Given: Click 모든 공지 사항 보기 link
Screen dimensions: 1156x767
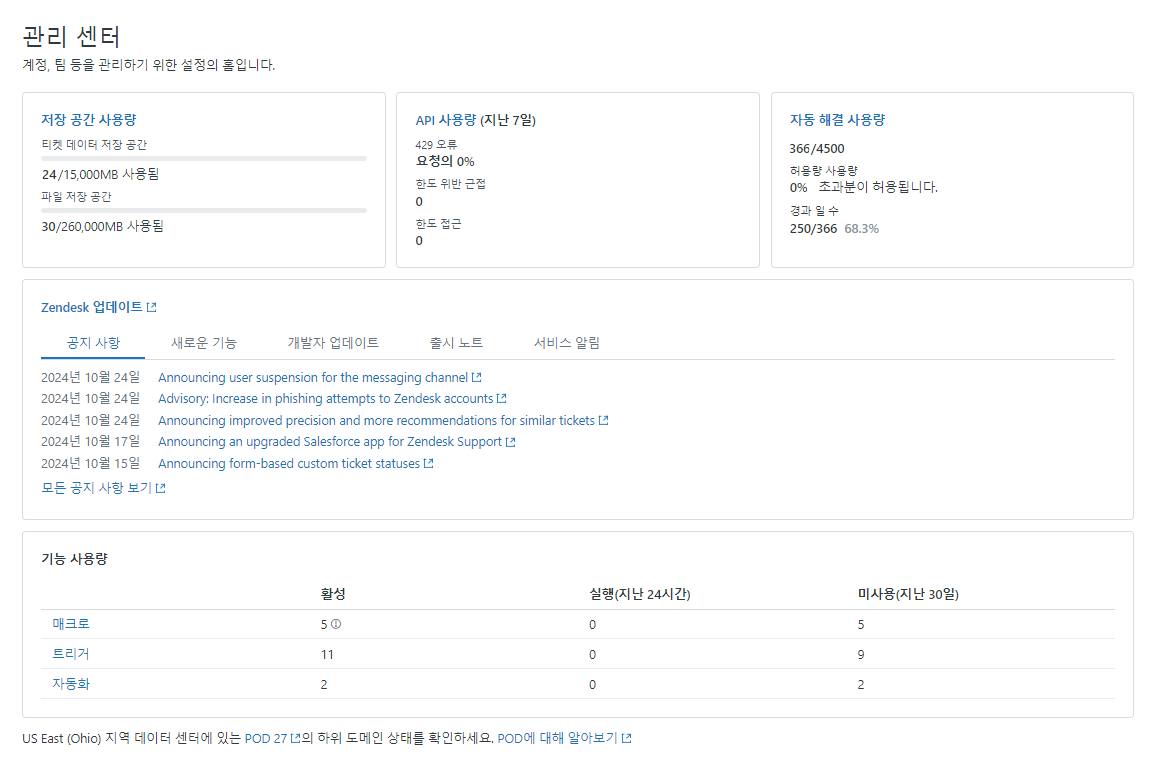Looking at the screenshot, I should [x=97, y=488].
